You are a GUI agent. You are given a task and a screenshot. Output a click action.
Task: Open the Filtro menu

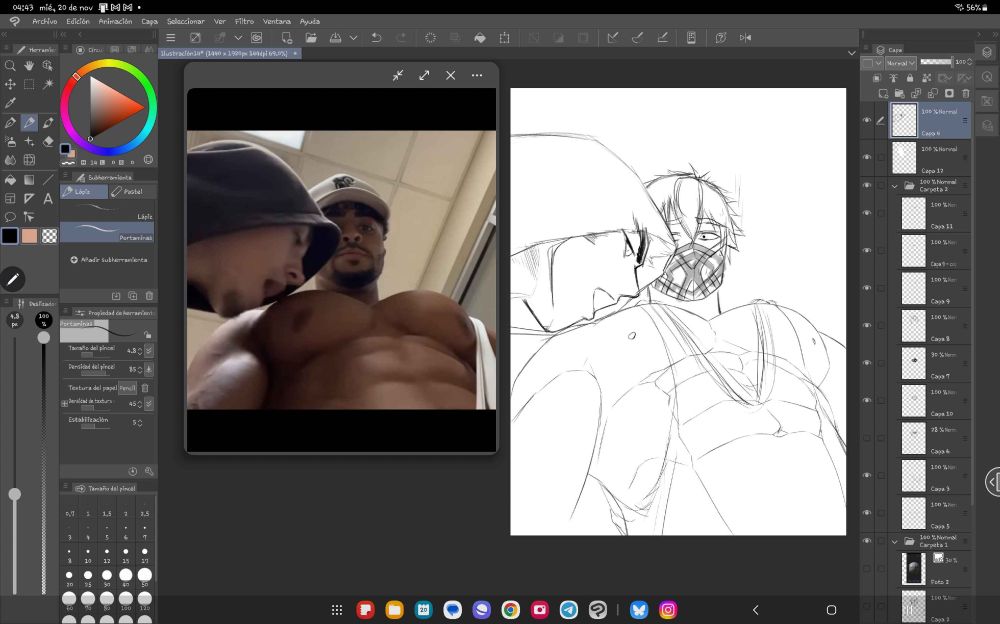click(244, 21)
